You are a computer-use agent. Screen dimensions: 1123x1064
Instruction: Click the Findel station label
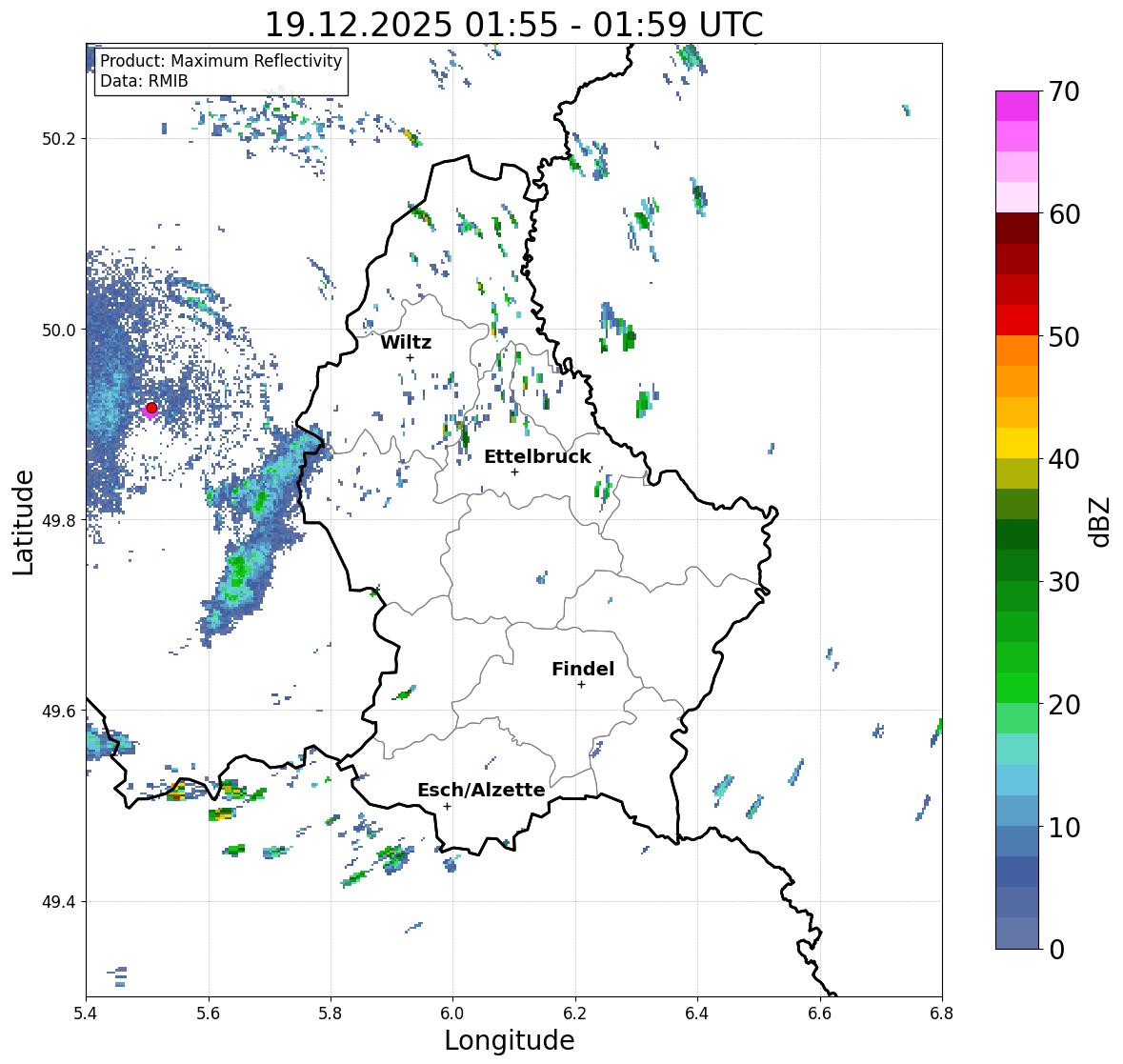583,669
